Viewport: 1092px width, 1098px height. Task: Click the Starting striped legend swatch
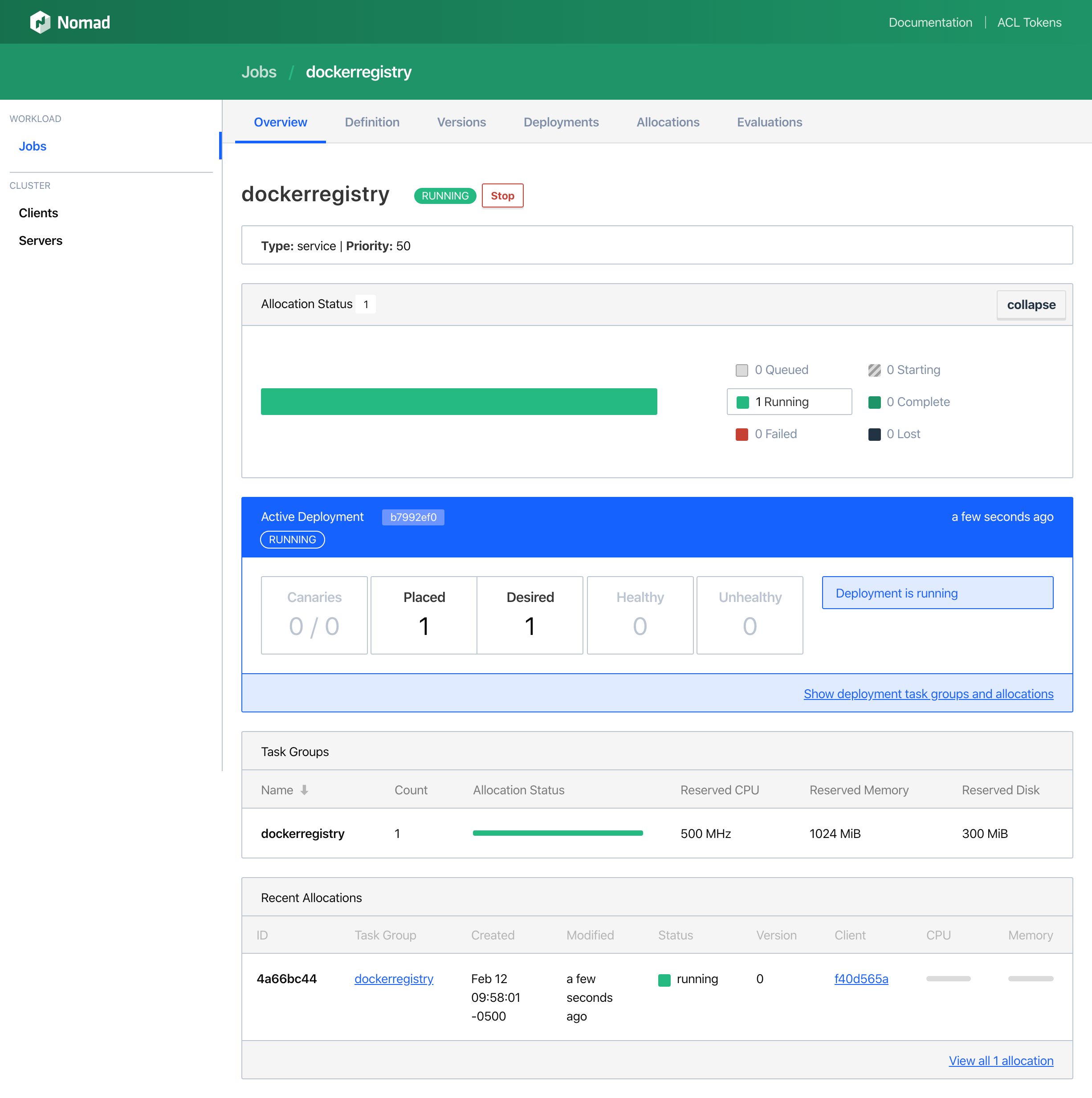874,370
